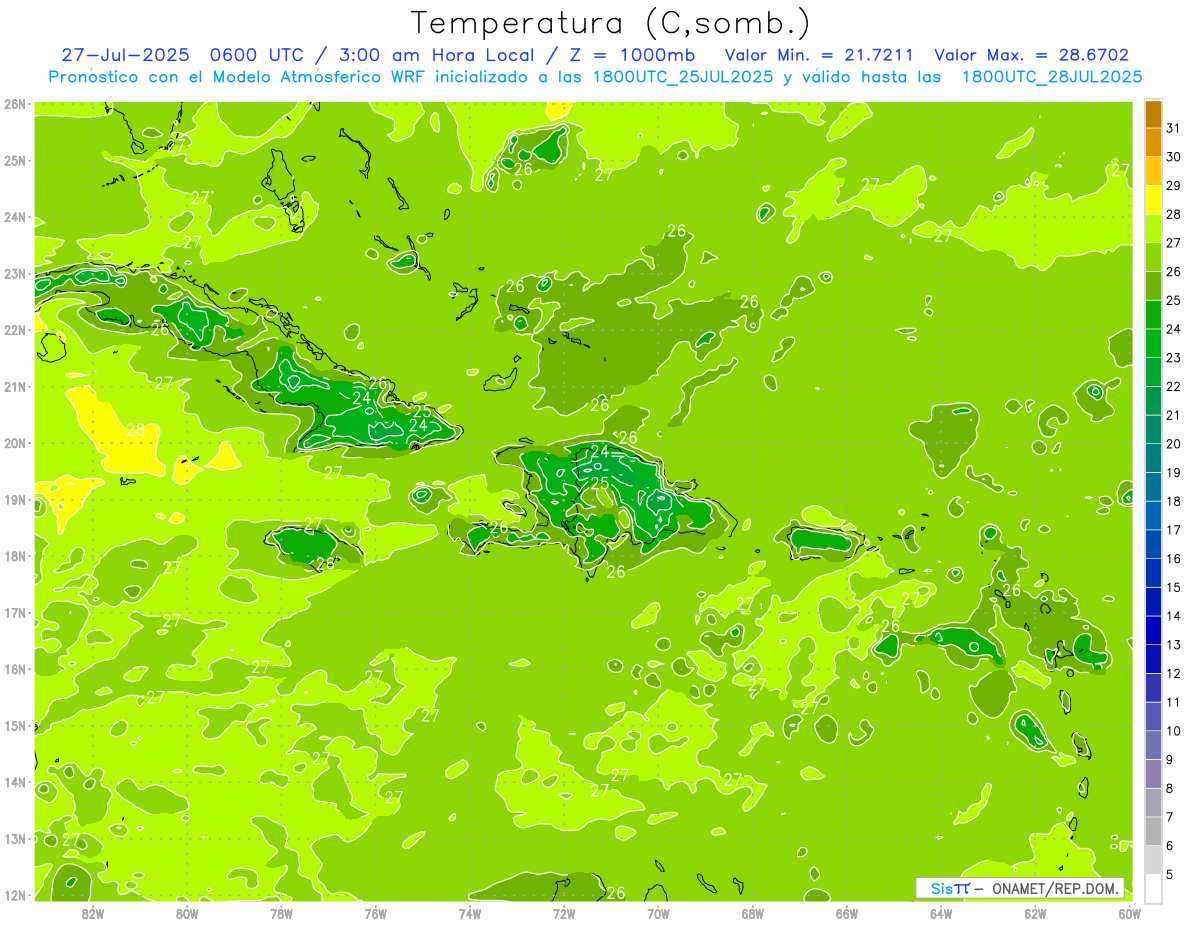Click the '18N' latitude axis label
This screenshot has height=927, width=1200.
click(x=14, y=556)
